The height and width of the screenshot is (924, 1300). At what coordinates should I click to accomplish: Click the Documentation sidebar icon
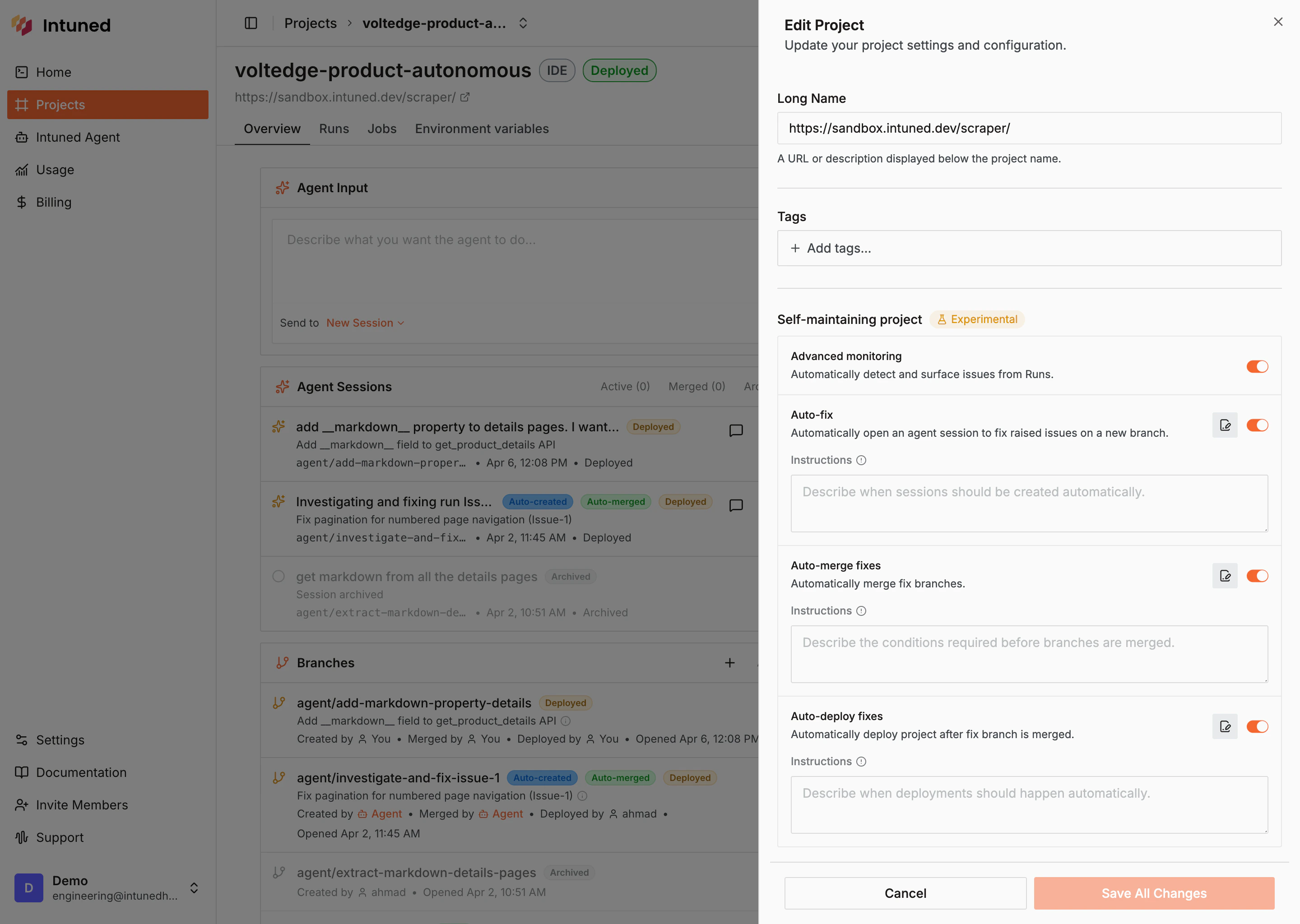[21, 772]
